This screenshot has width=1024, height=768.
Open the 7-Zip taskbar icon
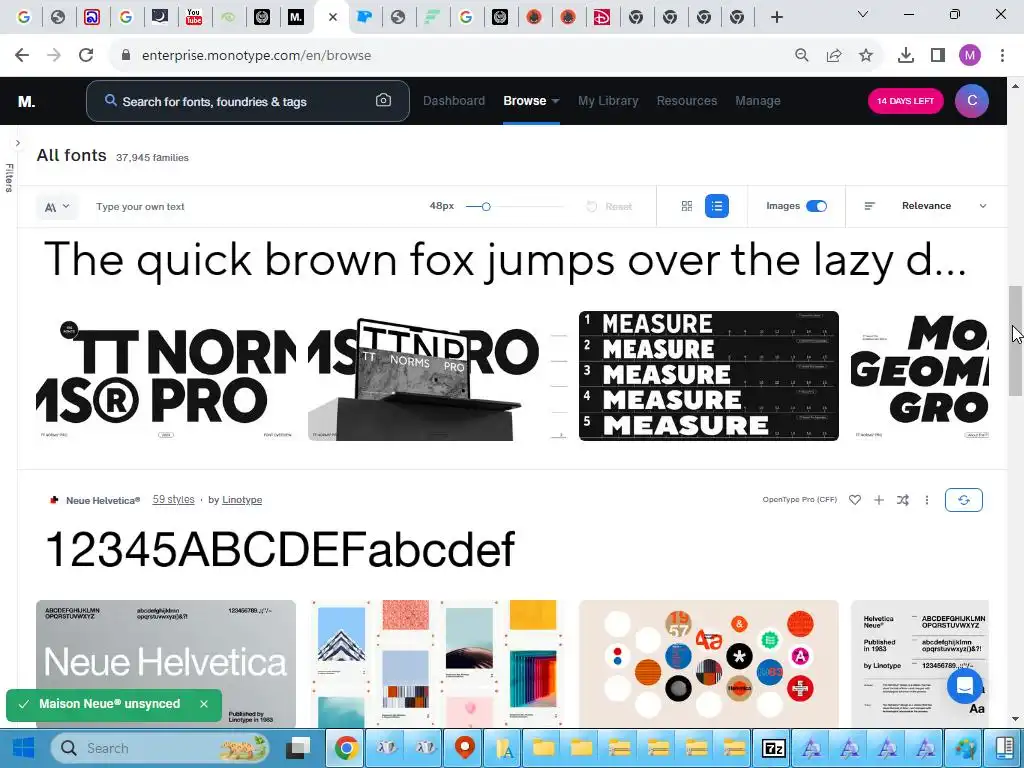point(773,748)
